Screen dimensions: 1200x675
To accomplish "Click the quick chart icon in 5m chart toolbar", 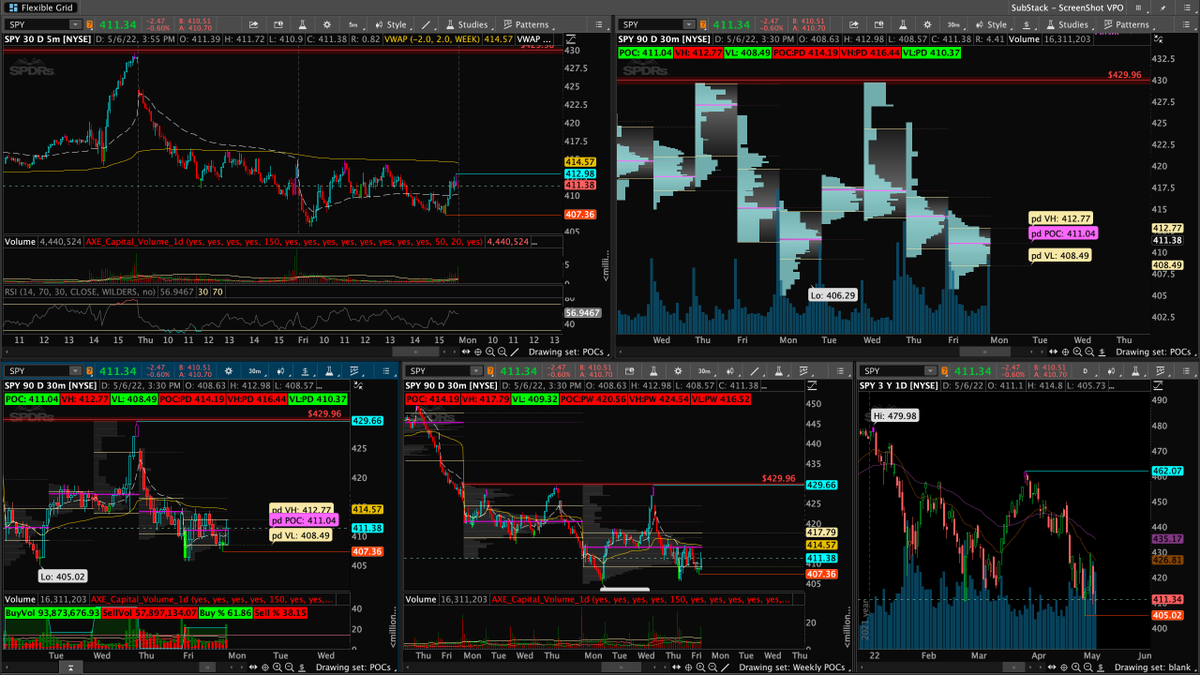I will click(x=278, y=24).
